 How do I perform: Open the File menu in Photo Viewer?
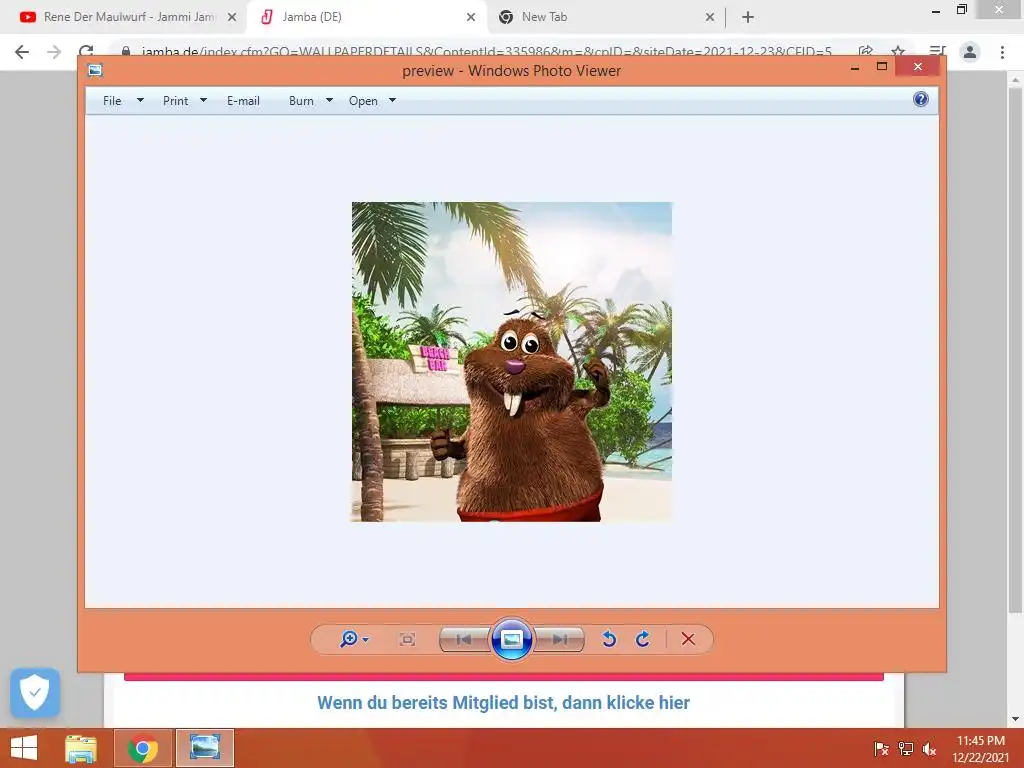(112, 101)
